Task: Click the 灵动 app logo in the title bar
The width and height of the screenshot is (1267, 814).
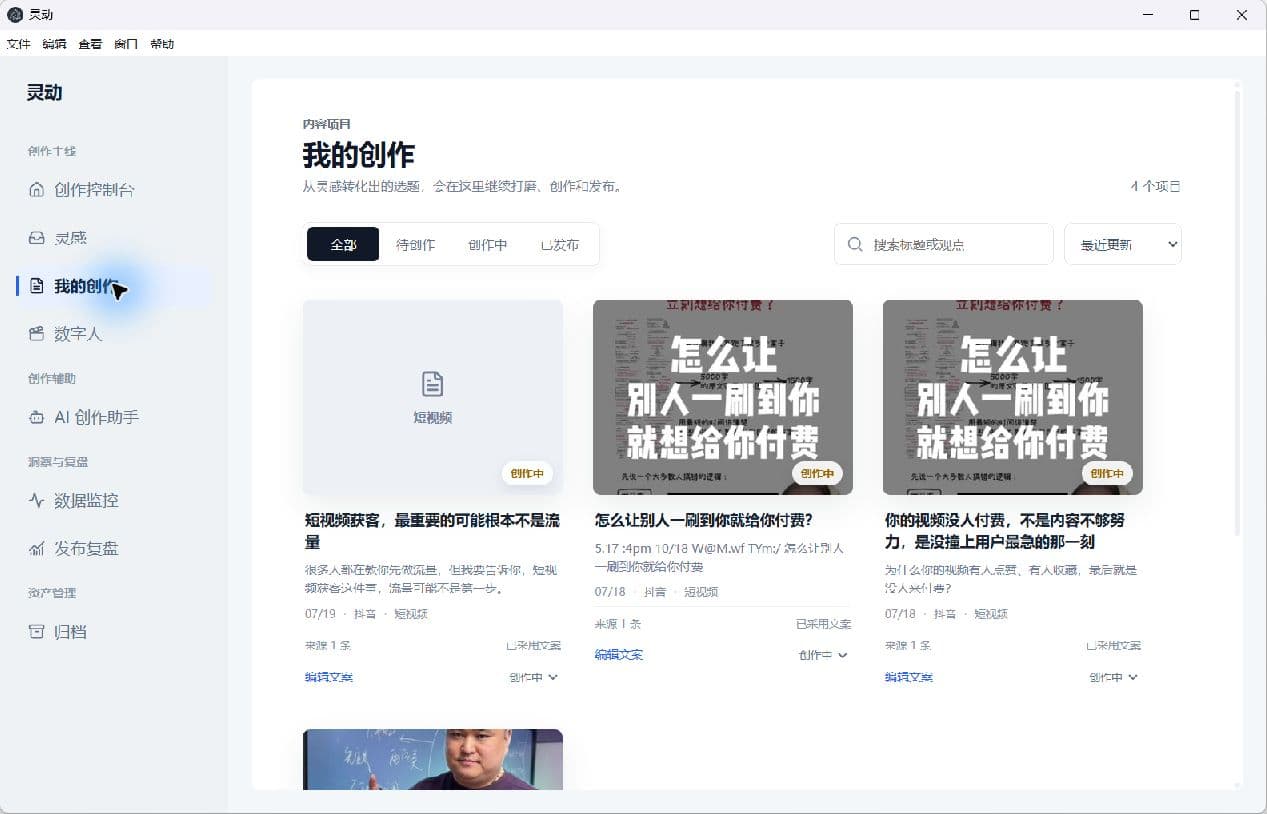Action: 15,14
